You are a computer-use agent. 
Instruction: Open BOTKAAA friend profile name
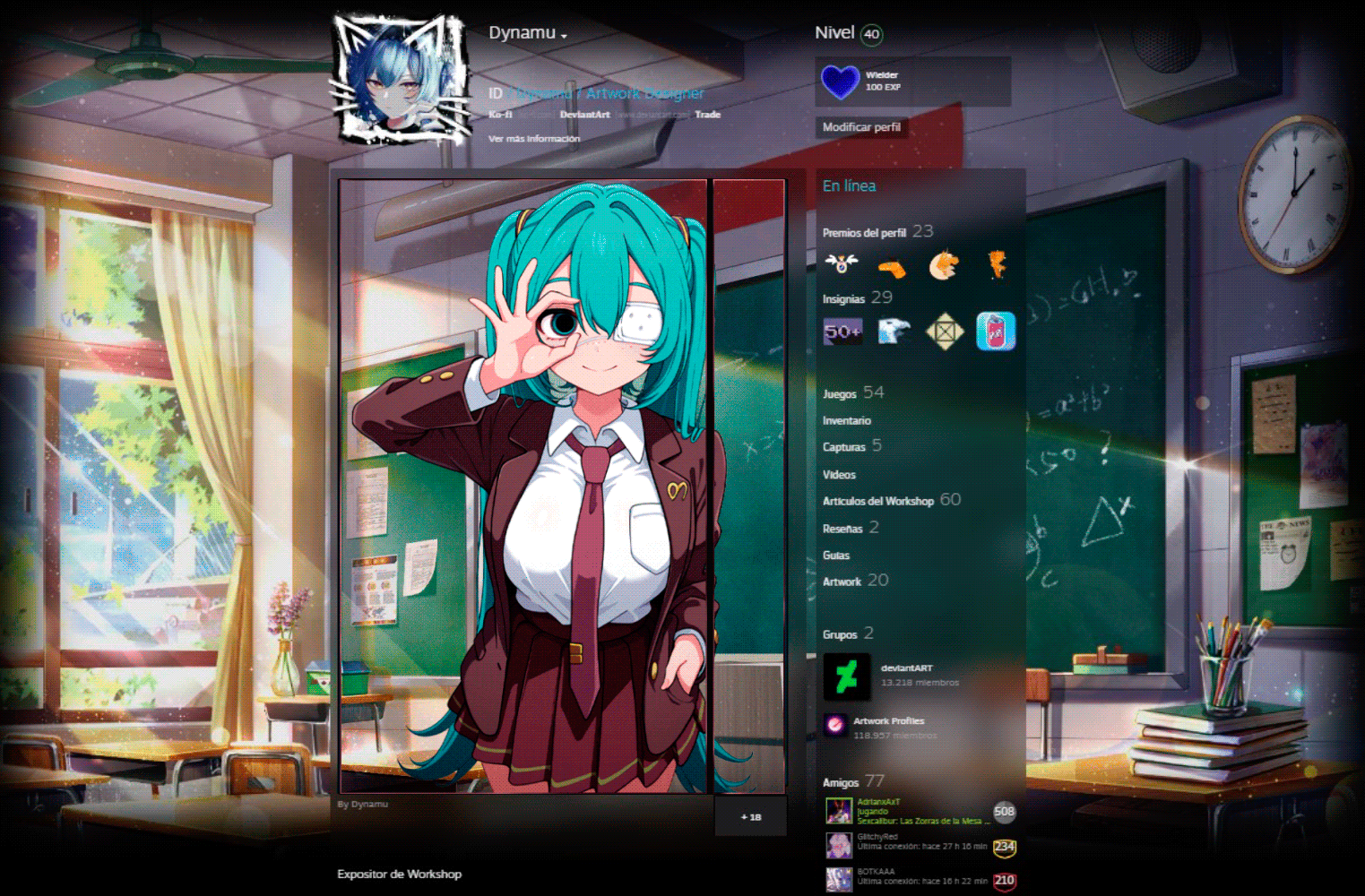pos(876,871)
